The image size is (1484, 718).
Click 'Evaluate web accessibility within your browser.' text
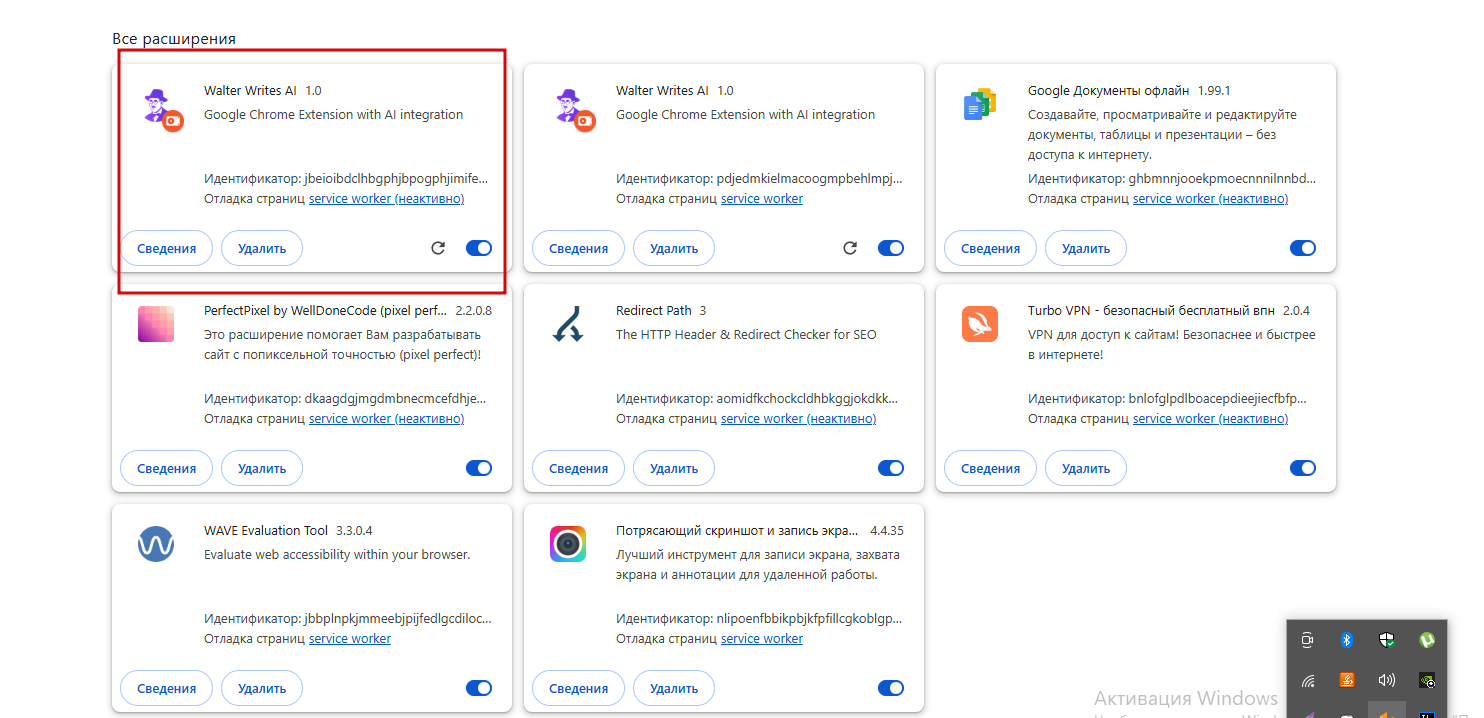(337, 555)
